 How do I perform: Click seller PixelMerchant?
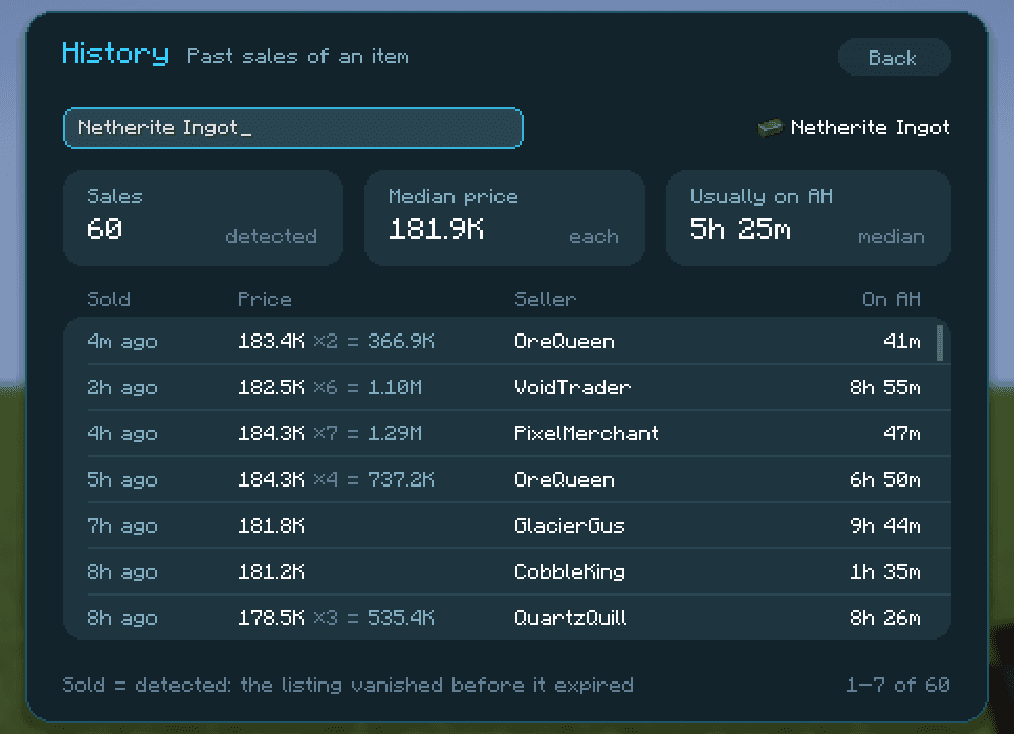pos(586,433)
